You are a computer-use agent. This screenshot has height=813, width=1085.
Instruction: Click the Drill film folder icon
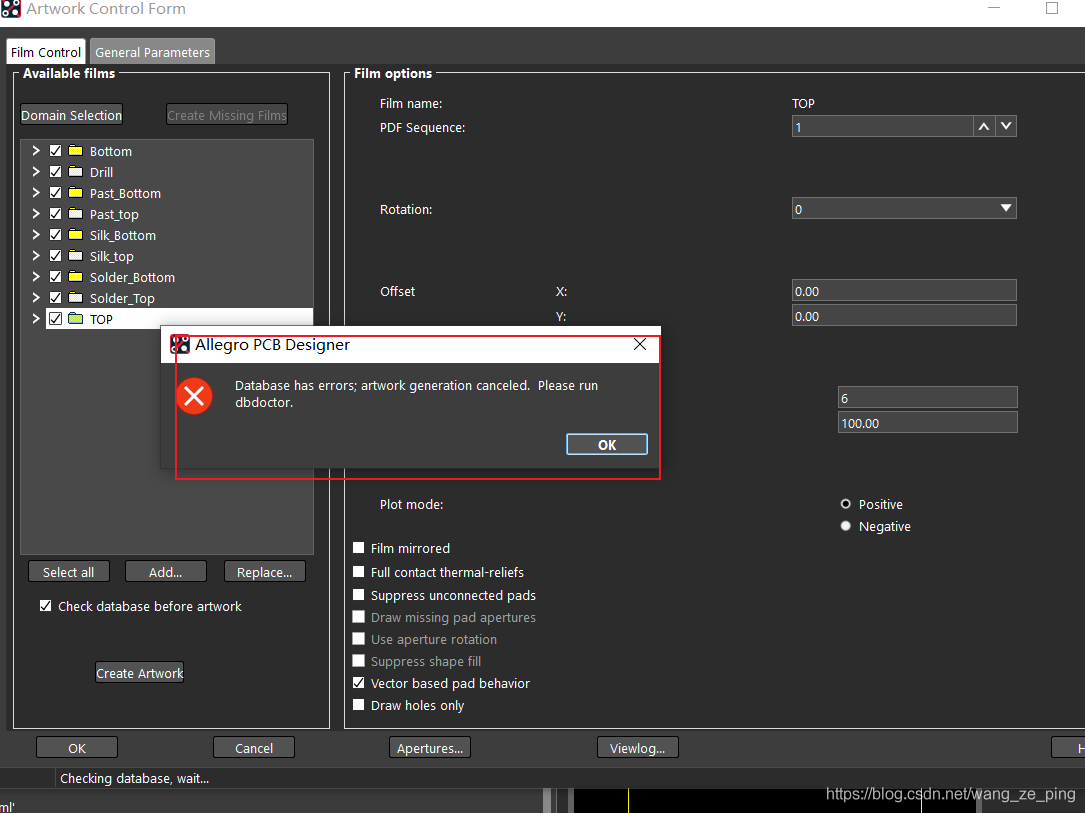75,172
